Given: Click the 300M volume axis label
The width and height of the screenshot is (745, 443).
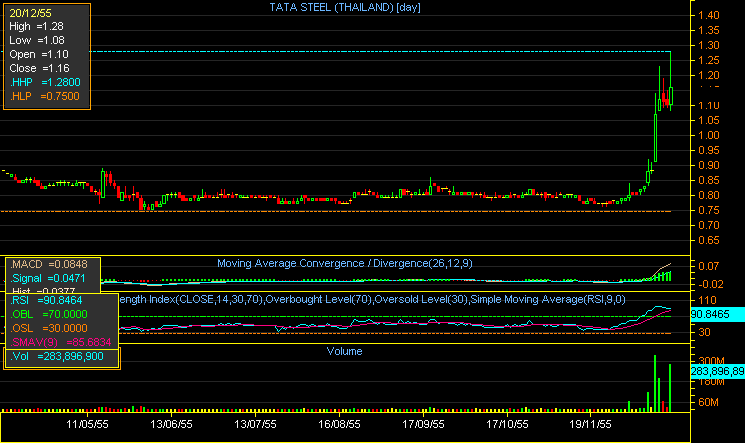Looking at the screenshot, I should [711, 360].
